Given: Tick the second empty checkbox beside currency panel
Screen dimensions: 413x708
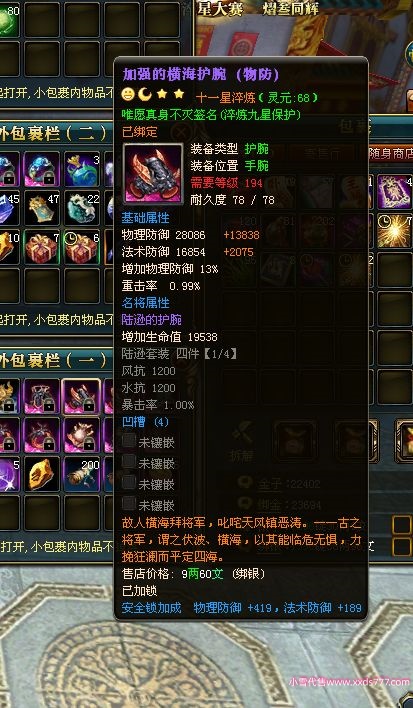Looking at the screenshot, I should coord(401,546).
